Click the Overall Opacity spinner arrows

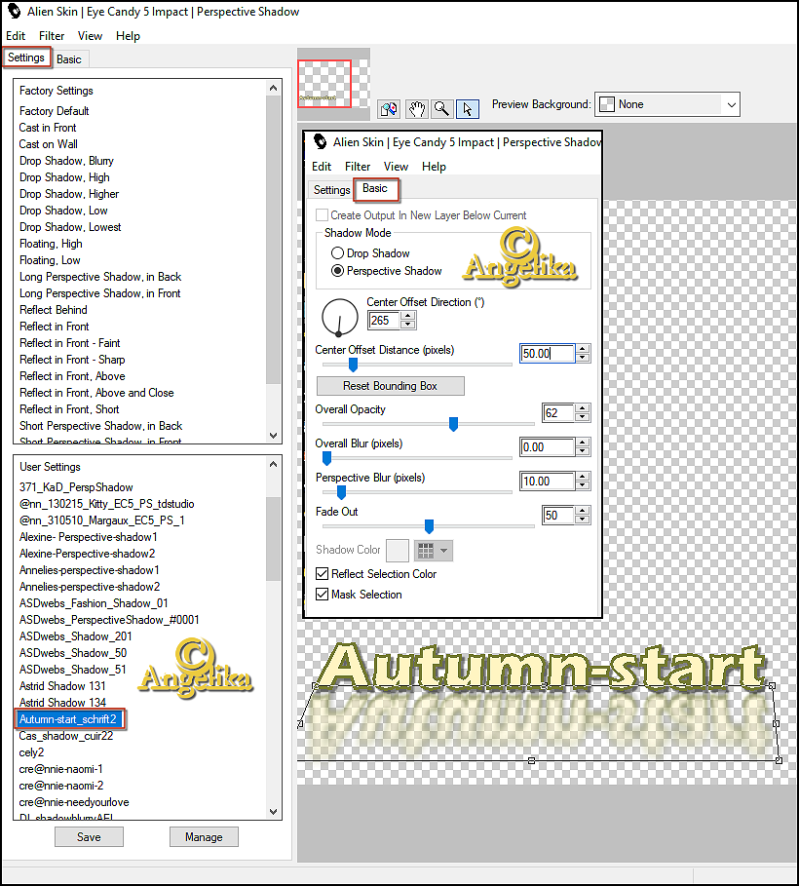click(583, 412)
